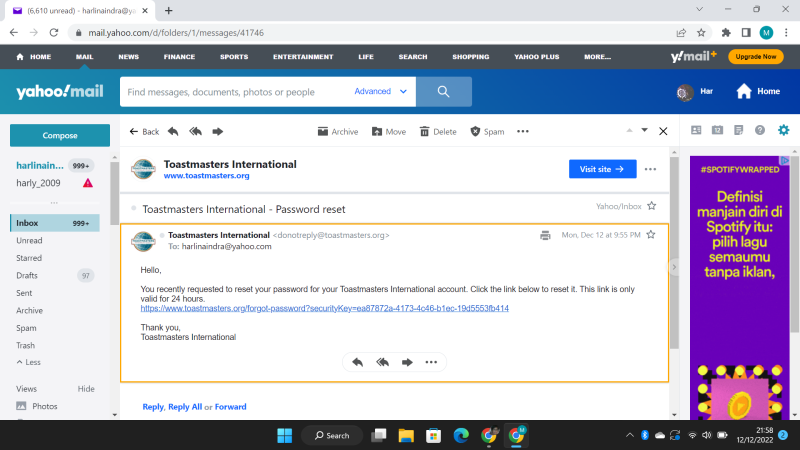Open the contacts panel icon

[696, 130]
